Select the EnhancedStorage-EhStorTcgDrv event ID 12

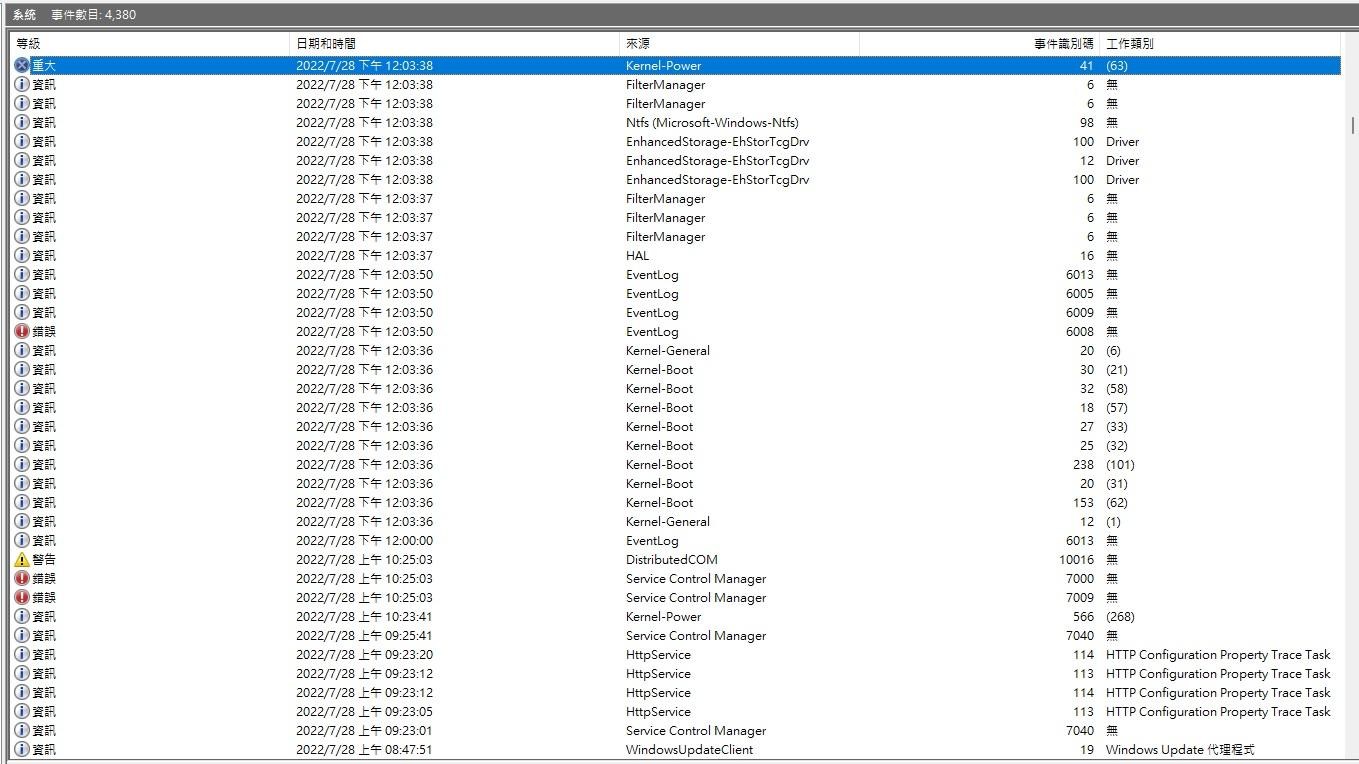point(717,161)
